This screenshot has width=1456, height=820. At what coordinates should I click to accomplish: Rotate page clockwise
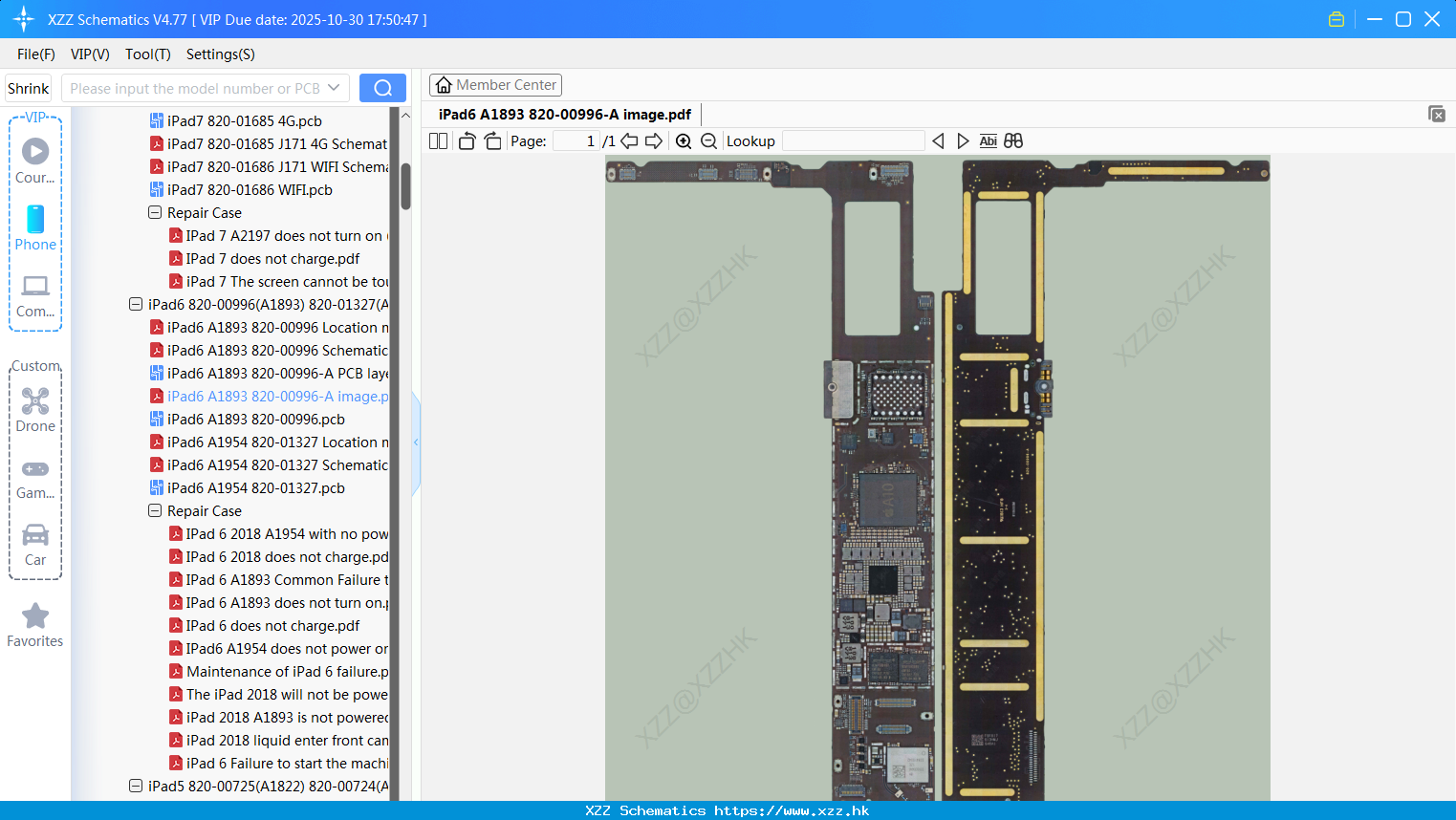492,140
